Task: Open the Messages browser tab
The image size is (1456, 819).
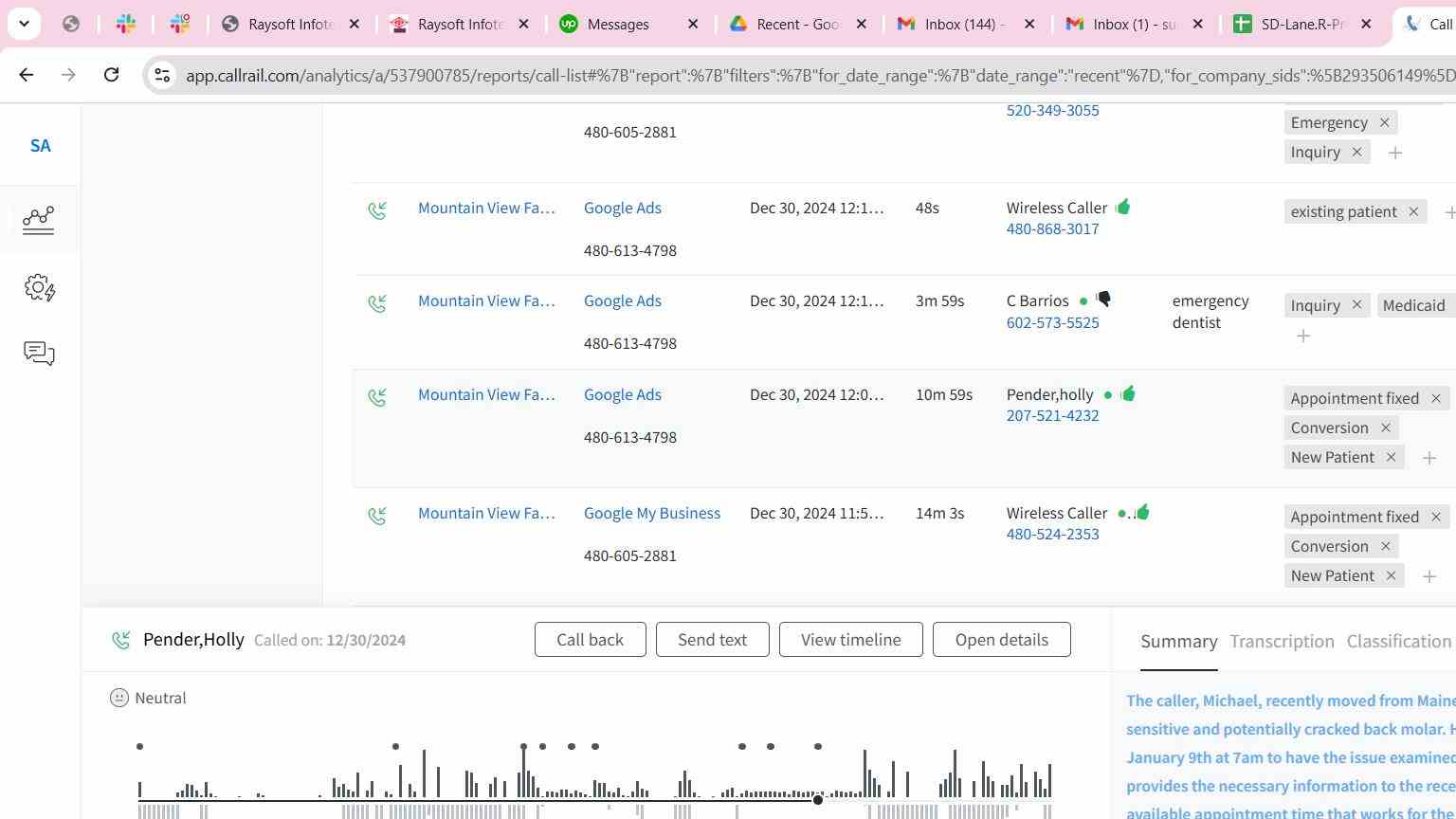Action: point(618,25)
